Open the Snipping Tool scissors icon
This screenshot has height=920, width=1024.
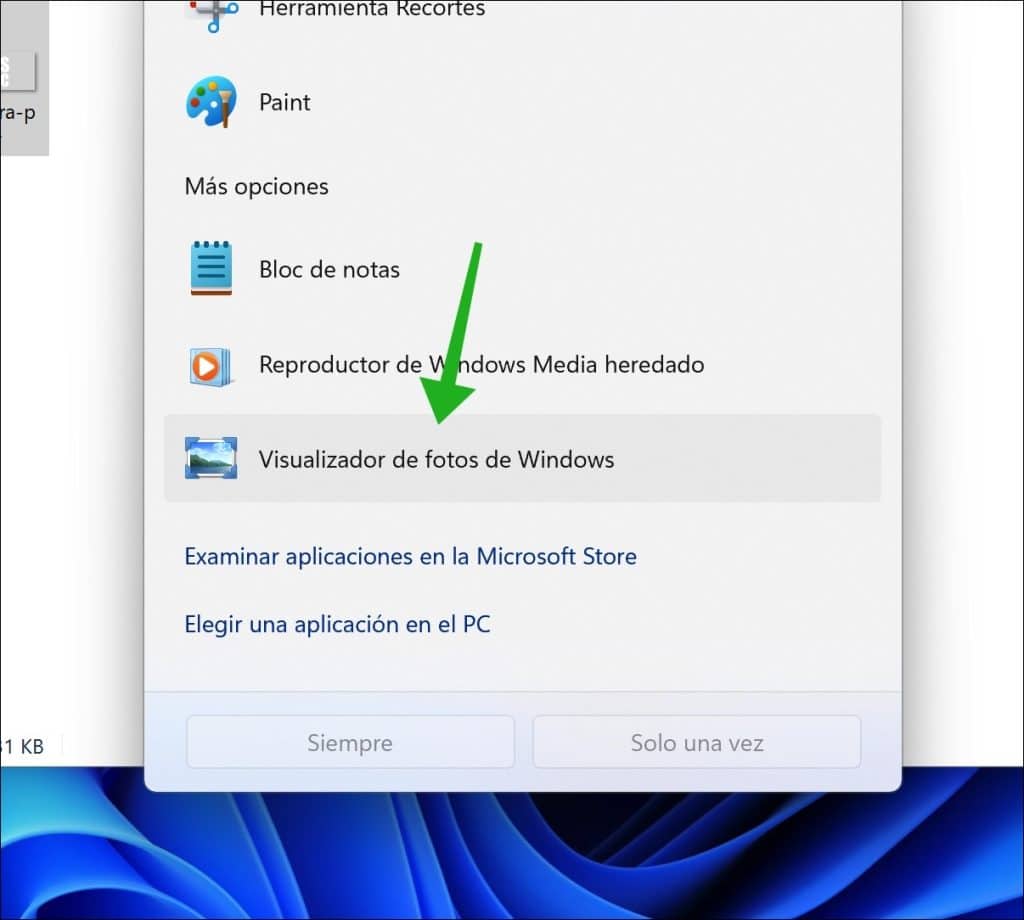point(212,14)
